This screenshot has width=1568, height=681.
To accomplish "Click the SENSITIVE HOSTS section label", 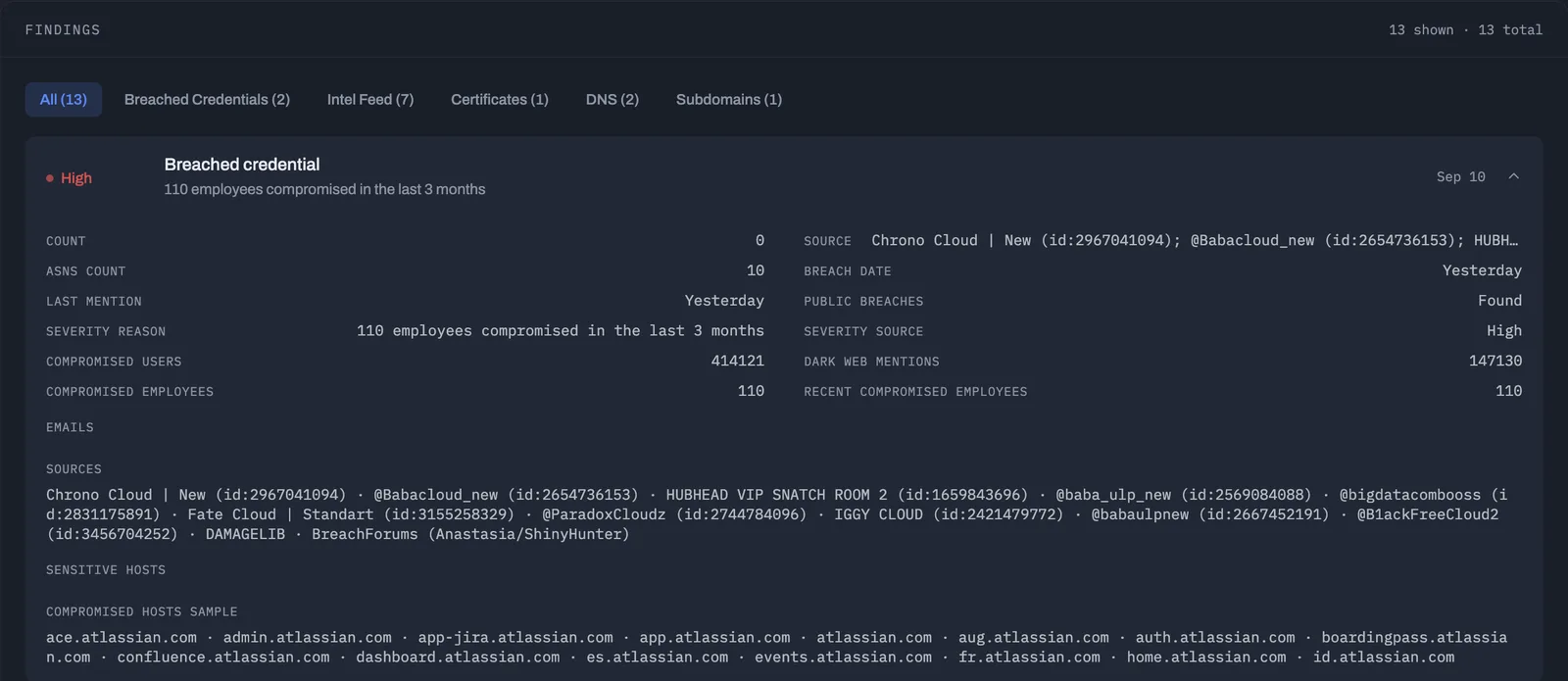I will point(106,569).
